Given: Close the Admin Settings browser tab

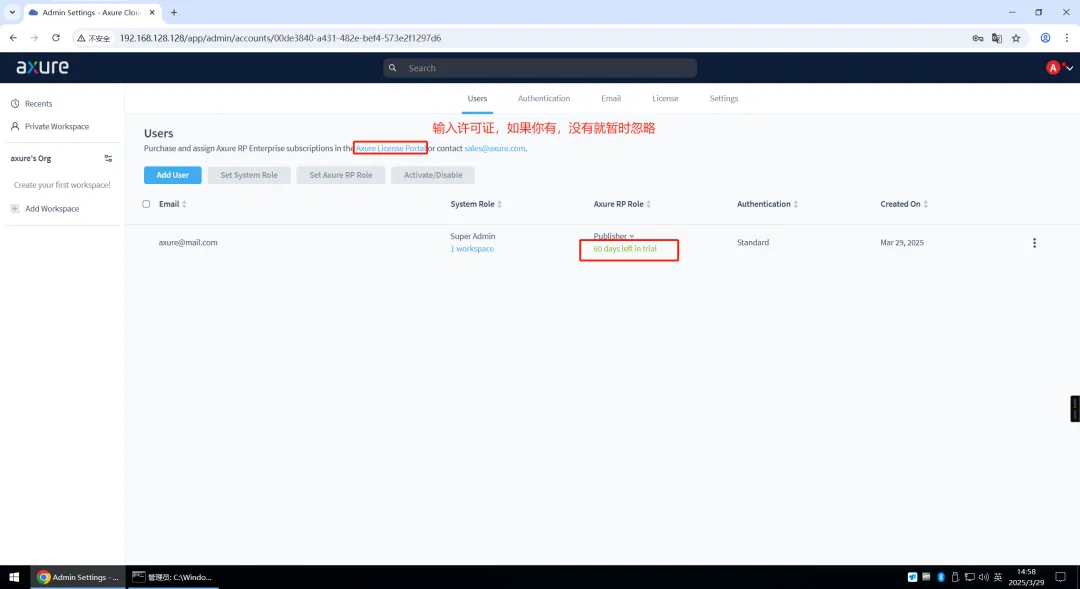Looking at the screenshot, I should coord(152,12).
